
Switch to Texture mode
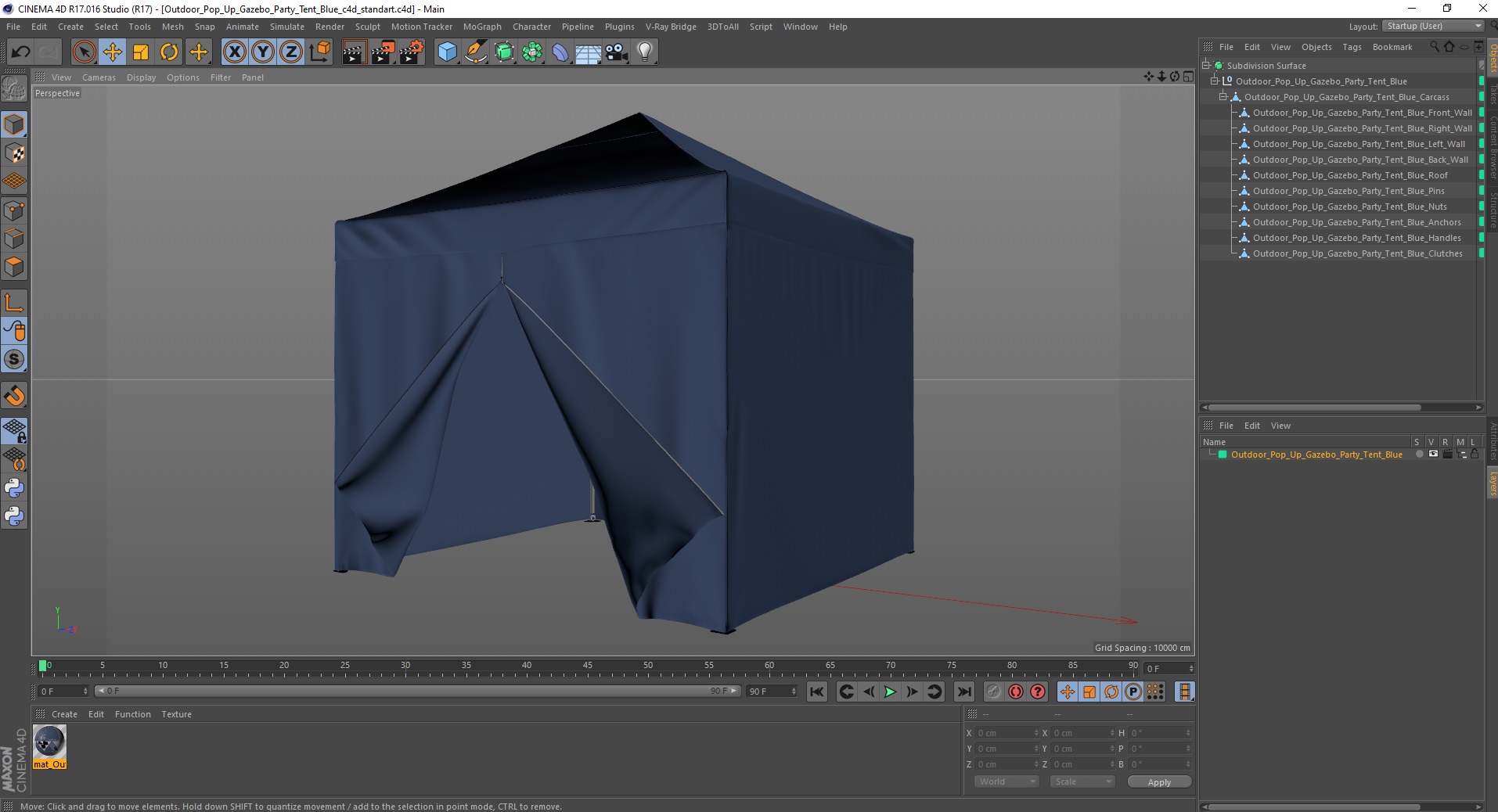[x=14, y=153]
